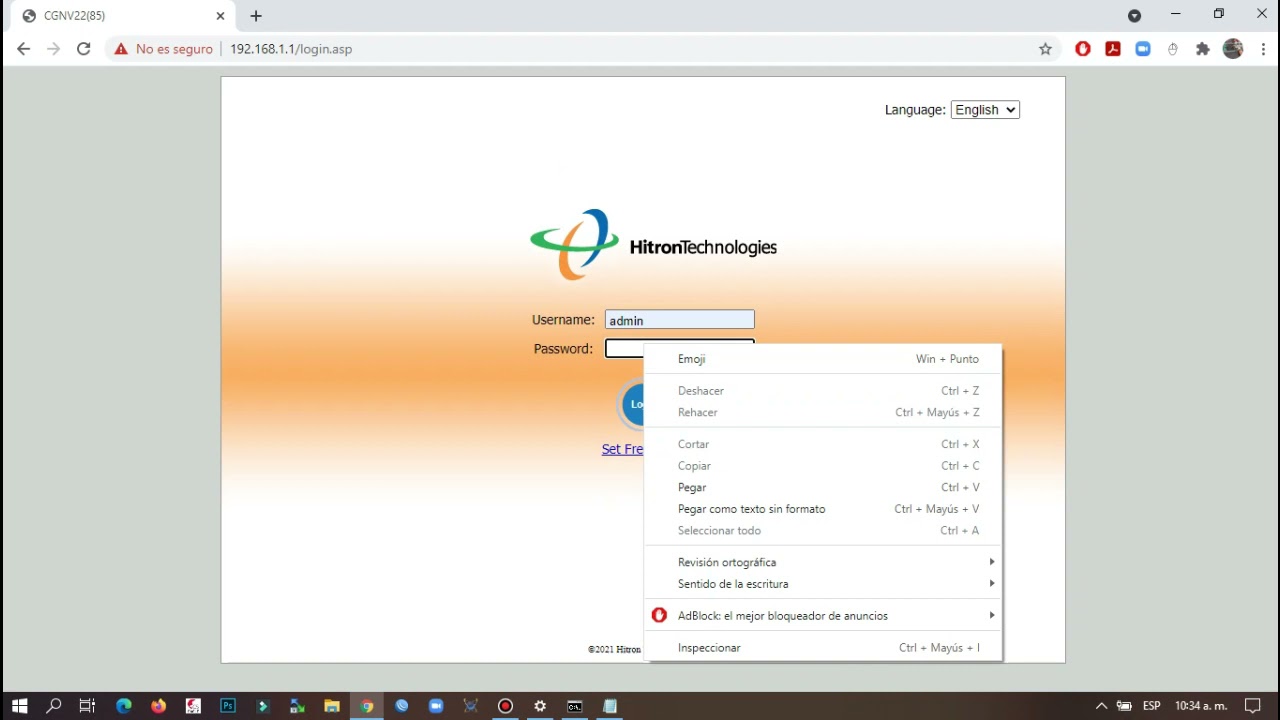1280x720 pixels.
Task: Click the round blue Login button
Action: click(x=632, y=404)
